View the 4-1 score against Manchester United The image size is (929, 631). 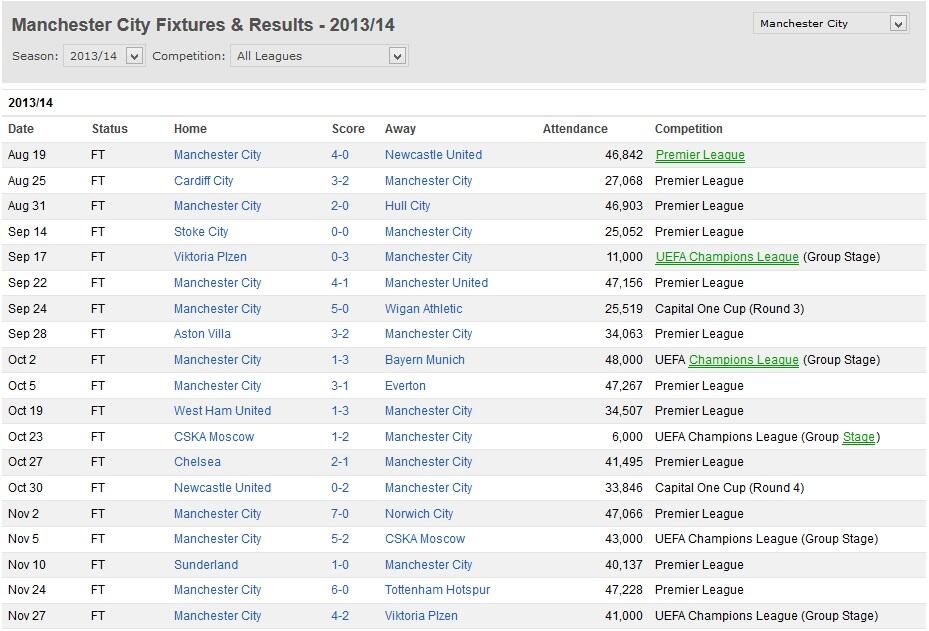(x=340, y=283)
